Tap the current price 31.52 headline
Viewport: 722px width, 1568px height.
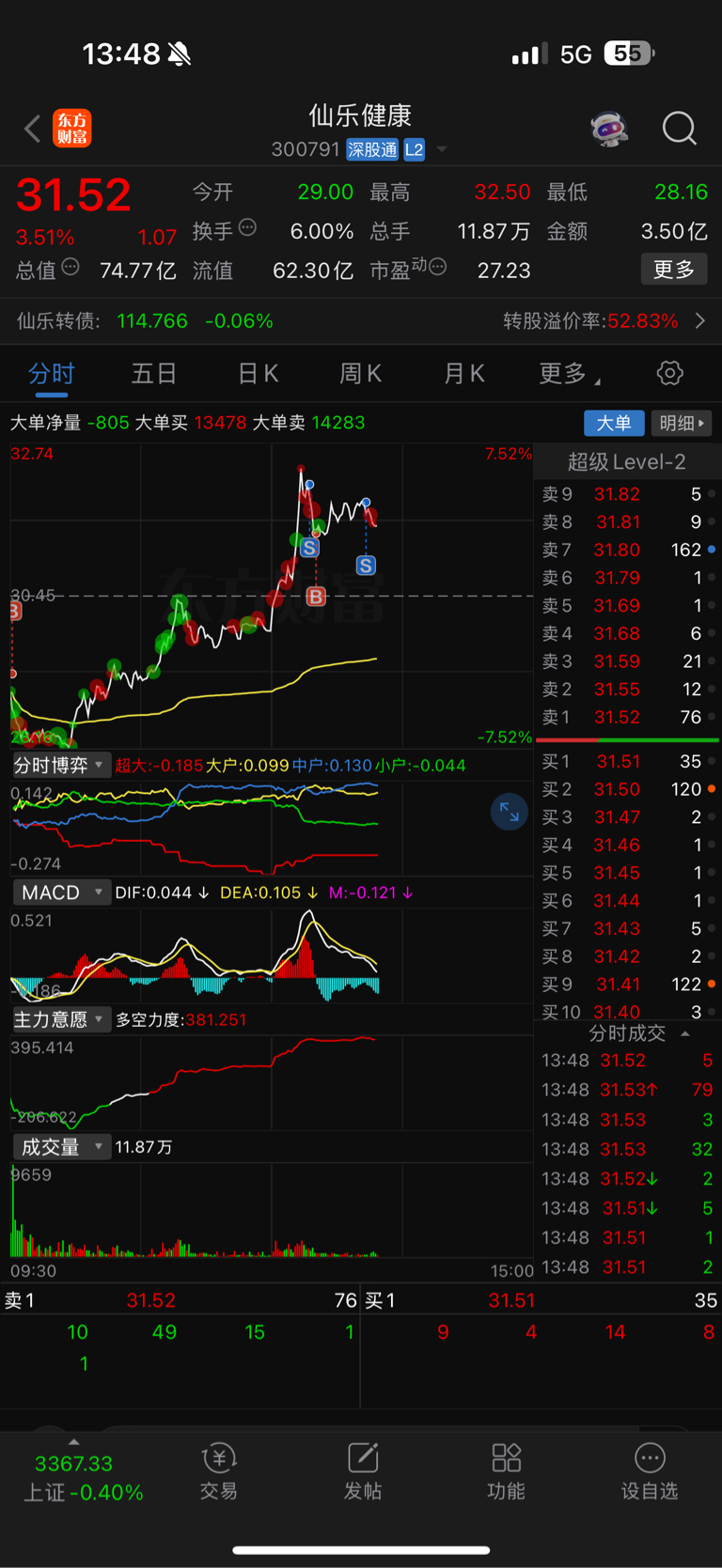click(73, 194)
